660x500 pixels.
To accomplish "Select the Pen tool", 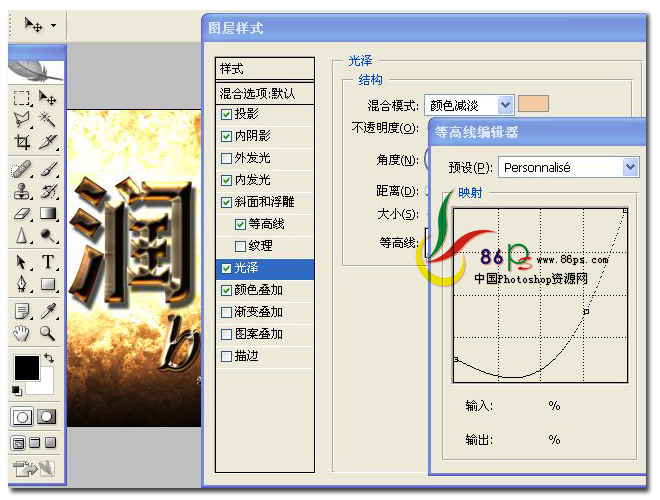I will click(21, 284).
